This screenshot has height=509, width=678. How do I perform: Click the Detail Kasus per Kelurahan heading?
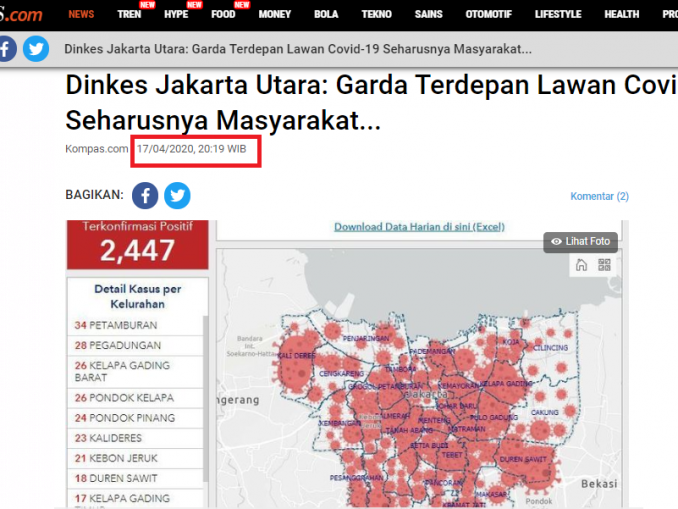(138, 297)
